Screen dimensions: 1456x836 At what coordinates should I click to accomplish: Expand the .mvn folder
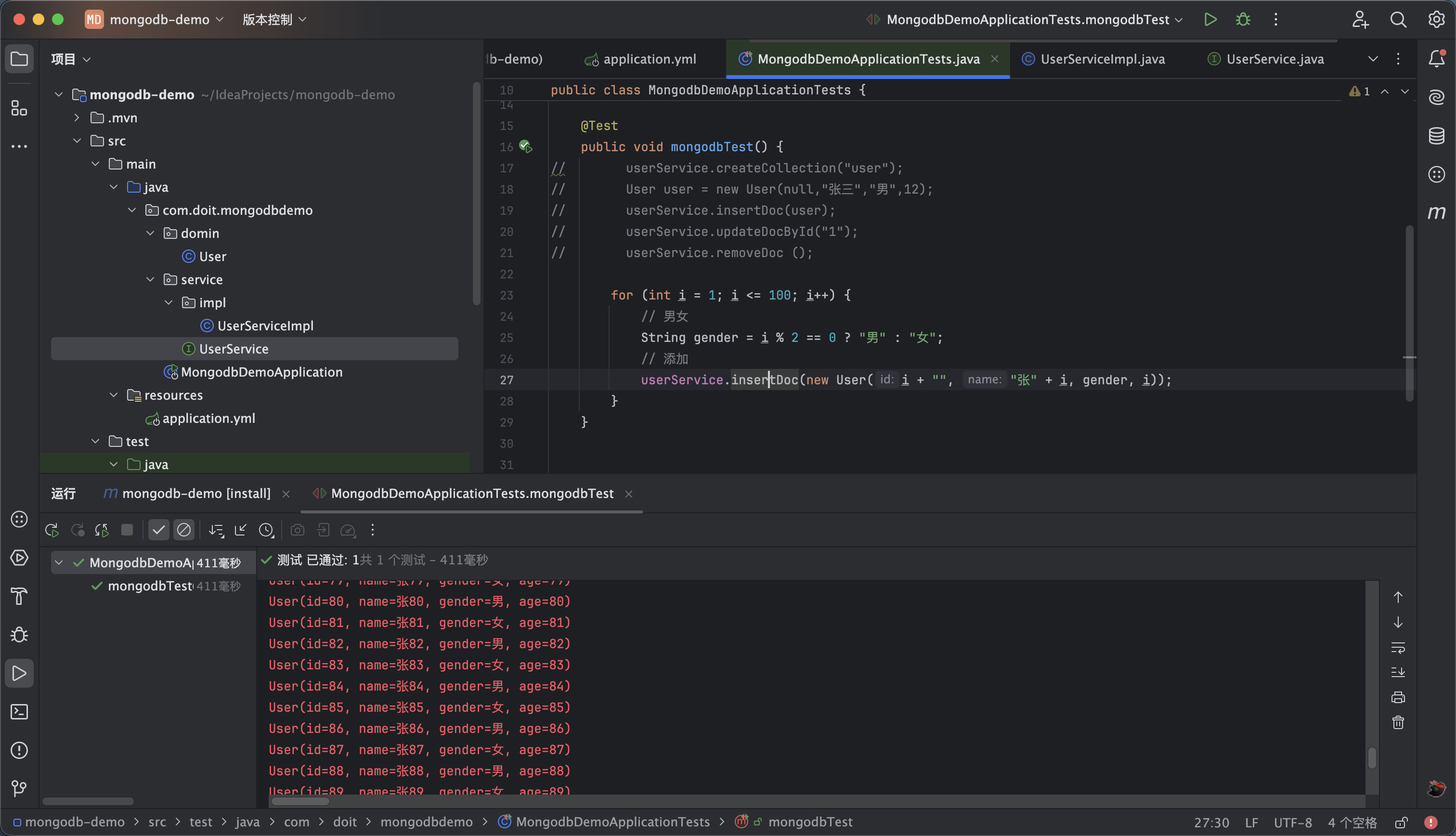tap(77, 118)
